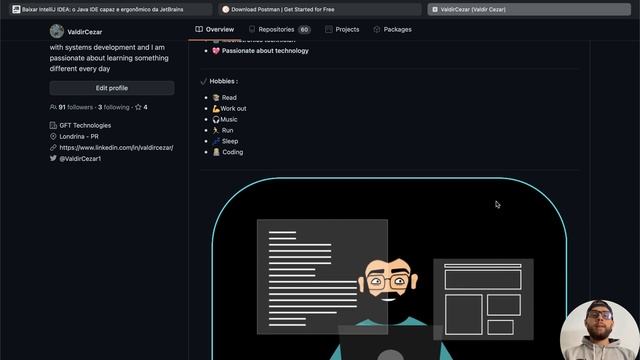Click the ValdirCezar profile avatar
Image resolution: width=640 pixels, height=360 pixels.
[57, 31]
